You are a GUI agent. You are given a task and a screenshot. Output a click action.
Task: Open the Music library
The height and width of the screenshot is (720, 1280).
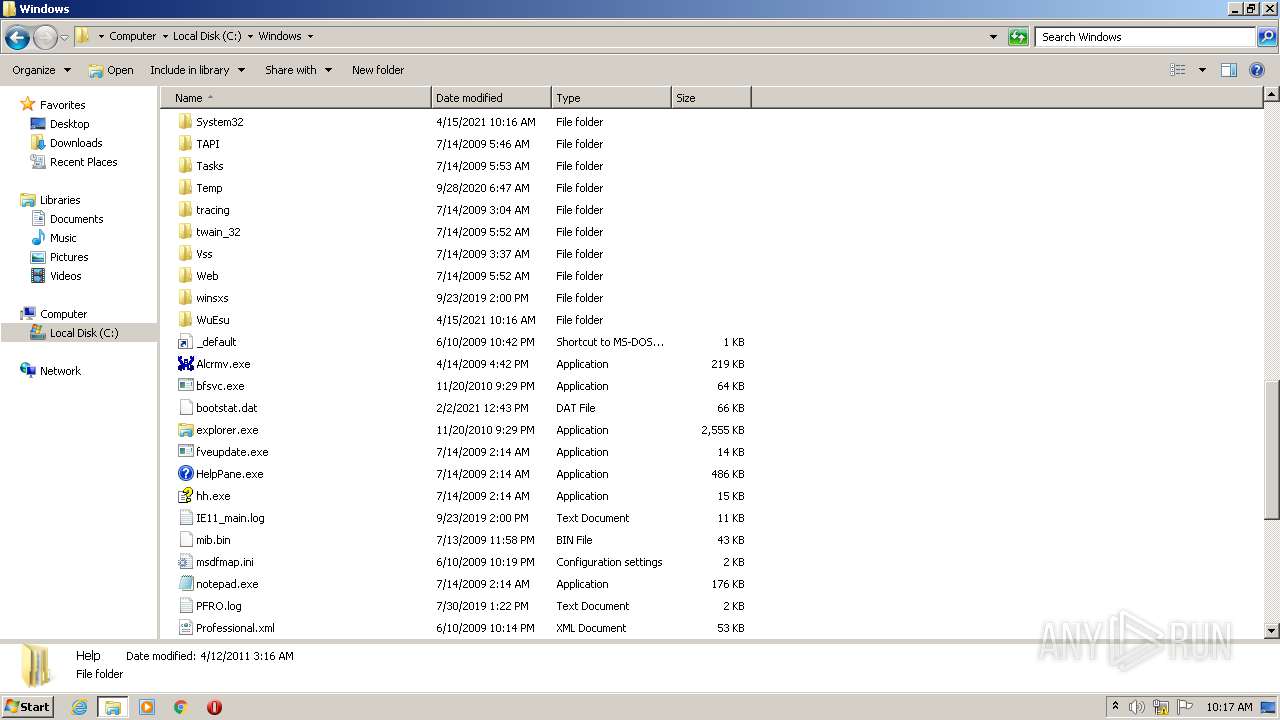click(x=63, y=238)
